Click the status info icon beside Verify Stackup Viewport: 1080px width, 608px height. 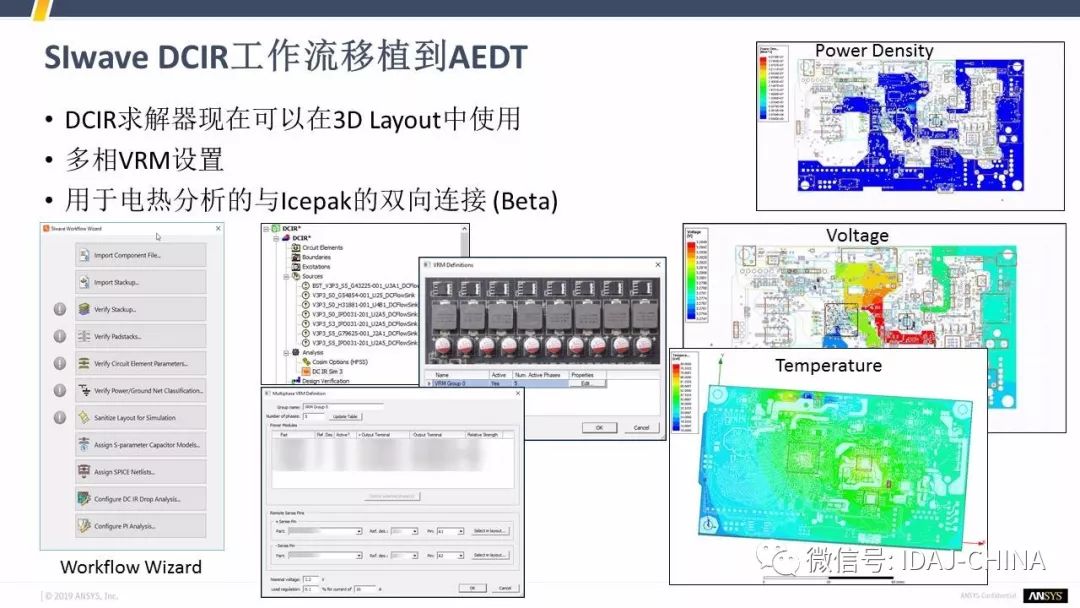60,309
